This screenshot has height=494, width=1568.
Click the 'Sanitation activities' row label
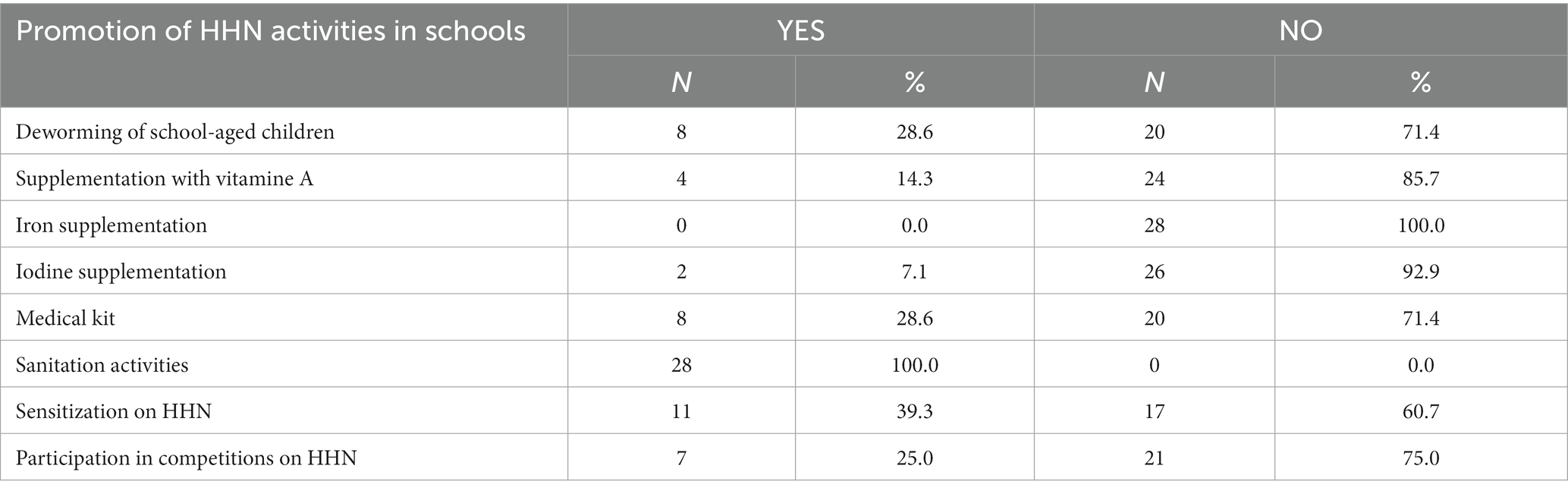tap(102, 365)
